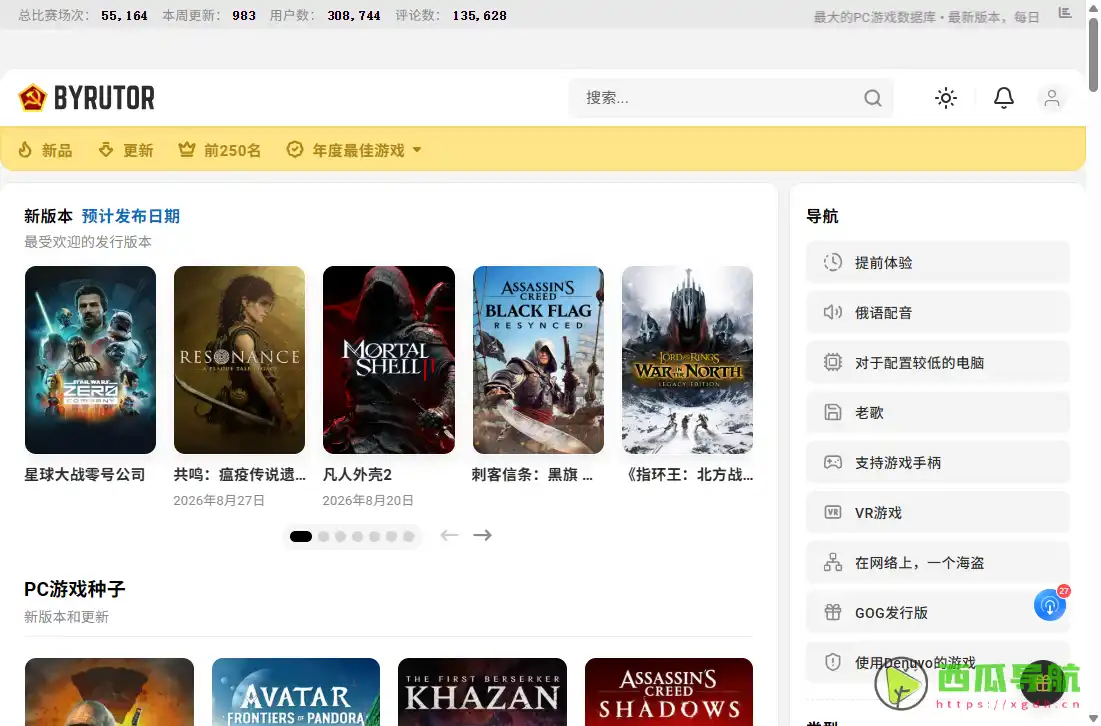Image resolution: width=1101 pixels, height=726 pixels.
Task: Open 提前体验 navigation item
Action: tap(937, 263)
